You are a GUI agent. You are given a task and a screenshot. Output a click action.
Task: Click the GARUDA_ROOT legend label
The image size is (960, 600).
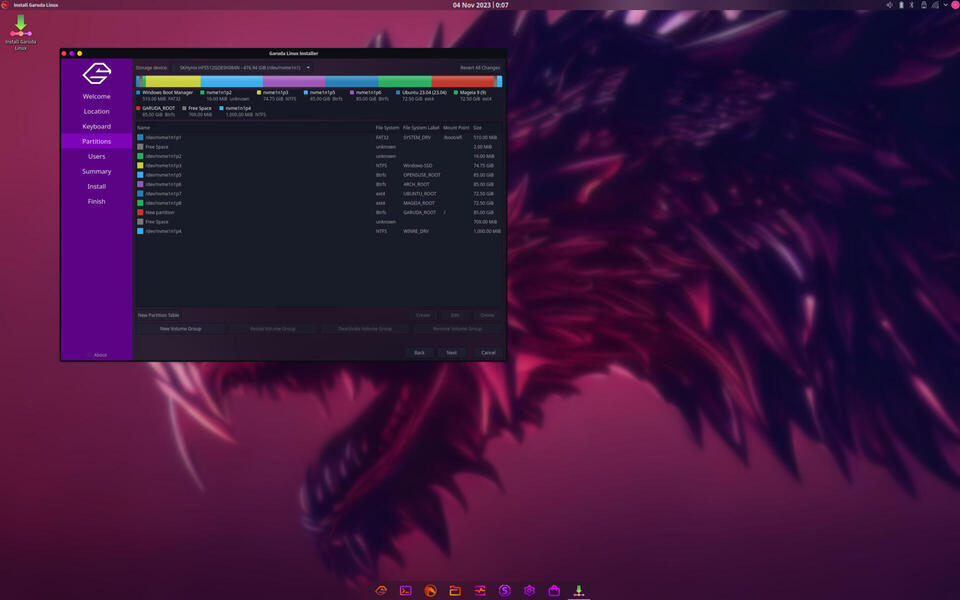[159, 108]
